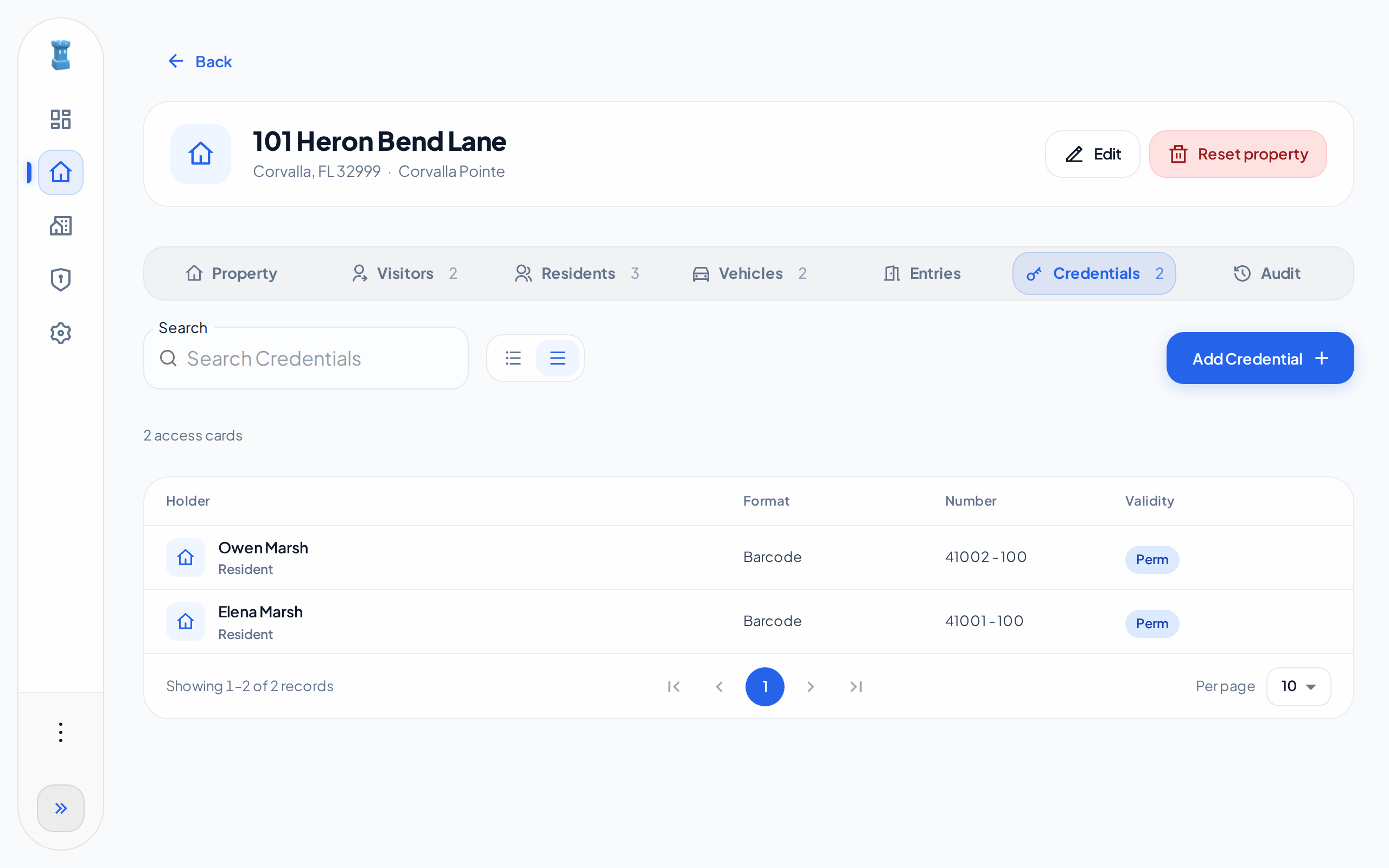The width and height of the screenshot is (1389, 868).
Task: Select page 1 in pagination
Action: pyautogui.click(x=764, y=687)
